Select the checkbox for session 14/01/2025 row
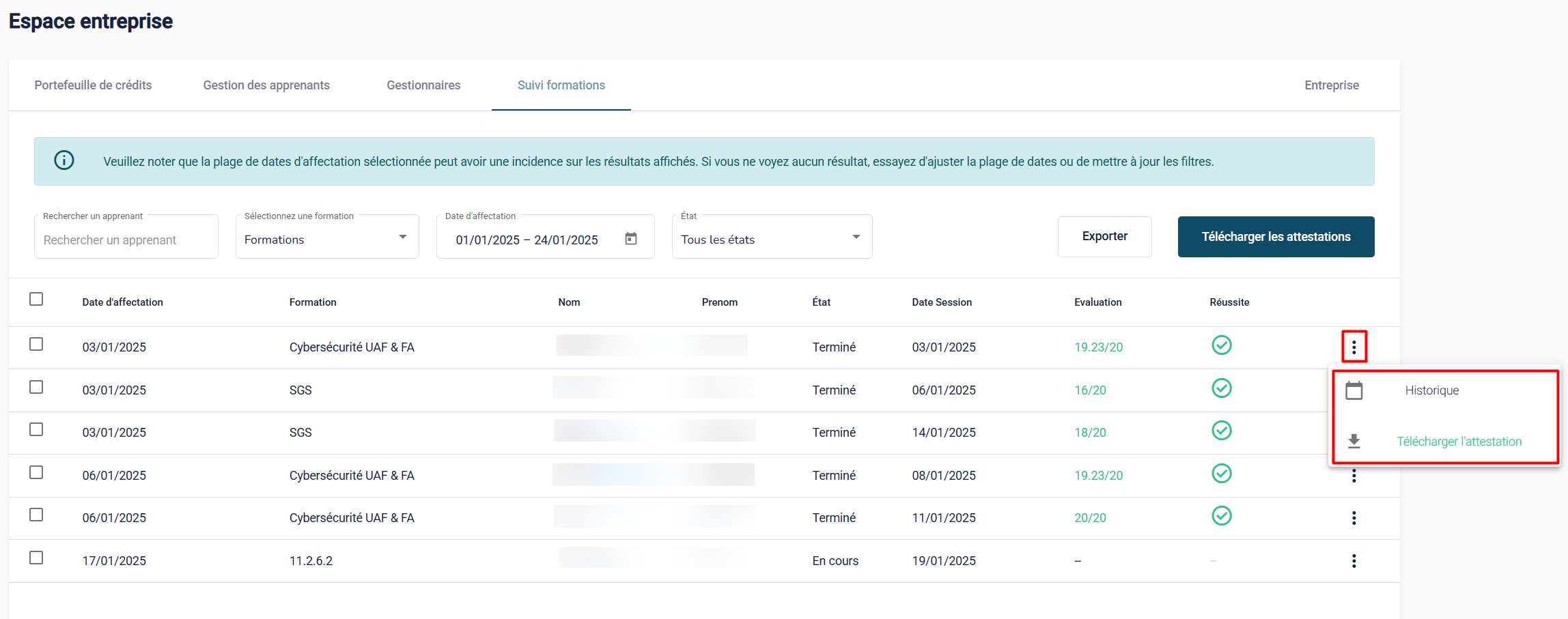Screen dimensions: 1568x619 [x=36, y=430]
